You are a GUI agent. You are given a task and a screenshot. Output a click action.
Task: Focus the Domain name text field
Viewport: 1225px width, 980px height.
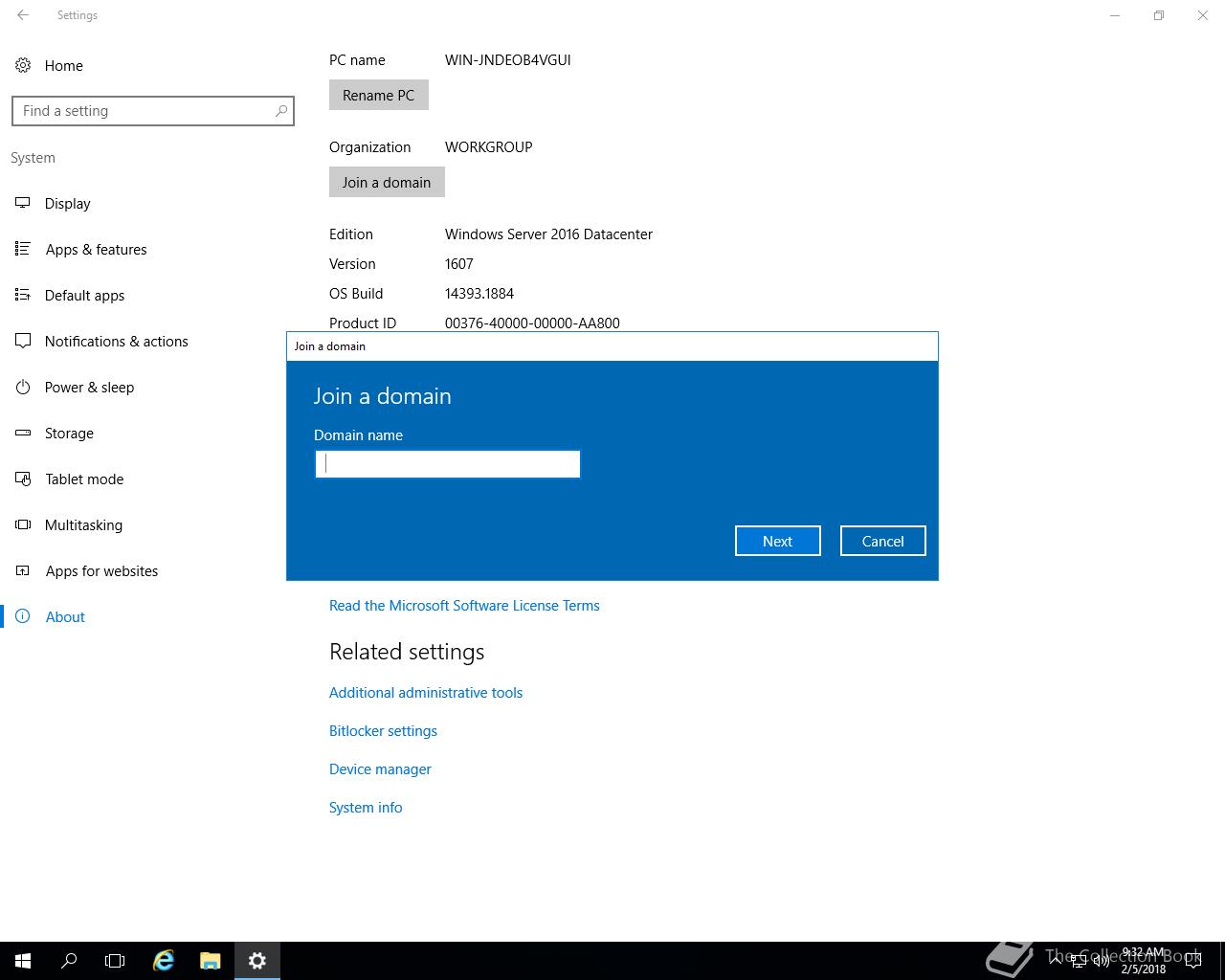(448, 464)
